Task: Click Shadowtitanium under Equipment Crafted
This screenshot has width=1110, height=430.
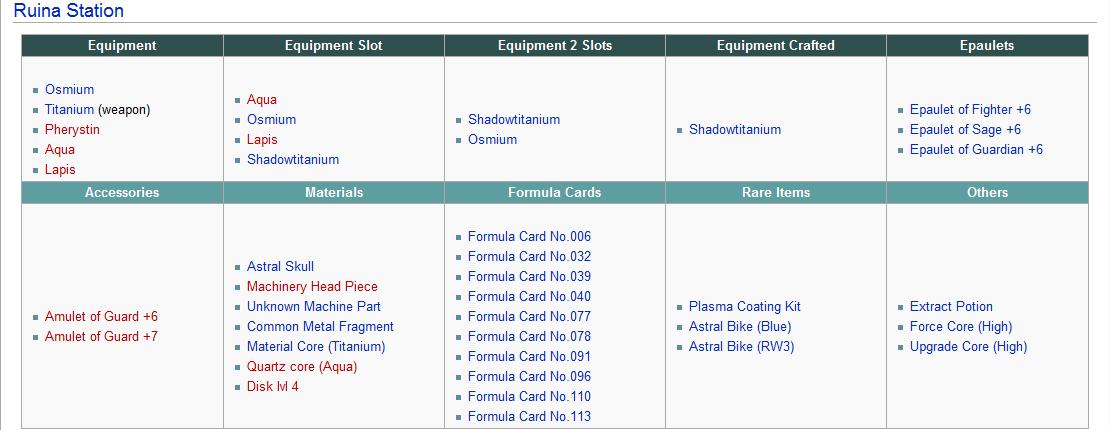Action: tap(735, 130)
